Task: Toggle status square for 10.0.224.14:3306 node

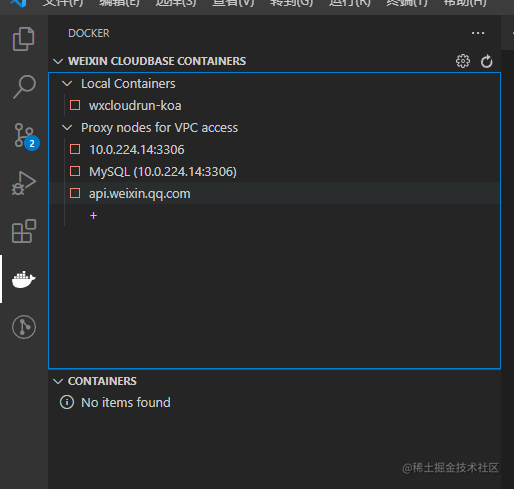Action: [x=75, y=149]
